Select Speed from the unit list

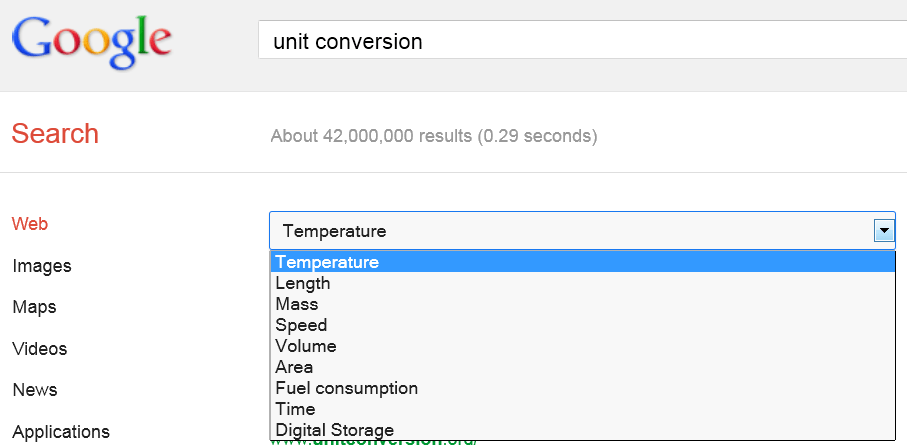coord(301,325)
